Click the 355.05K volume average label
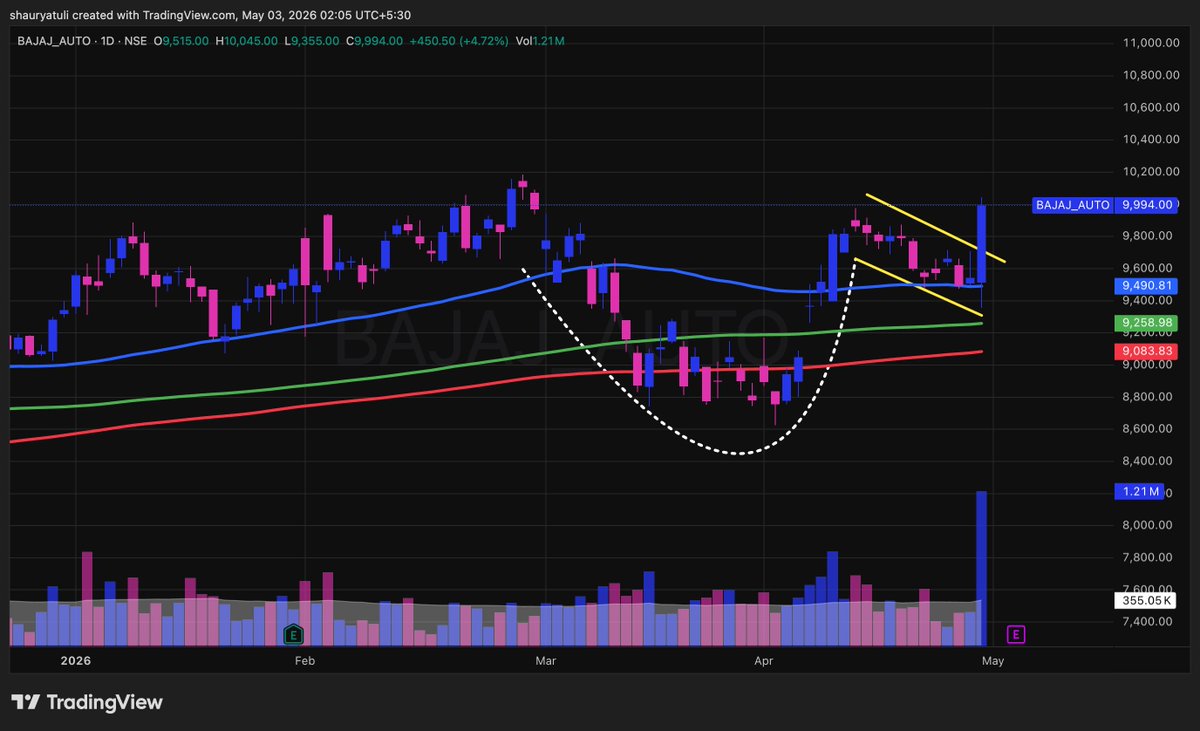1200x731 pixels. tap(1144, 601)
